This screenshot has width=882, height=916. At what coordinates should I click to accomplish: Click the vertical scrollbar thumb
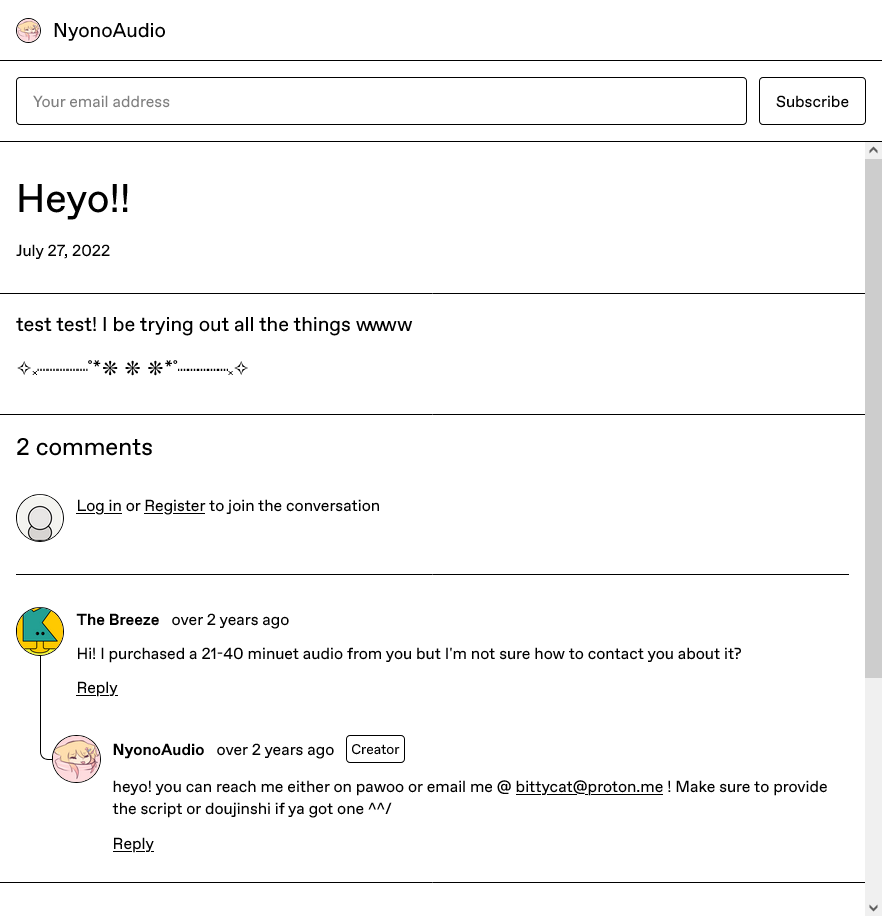[873, 420]
